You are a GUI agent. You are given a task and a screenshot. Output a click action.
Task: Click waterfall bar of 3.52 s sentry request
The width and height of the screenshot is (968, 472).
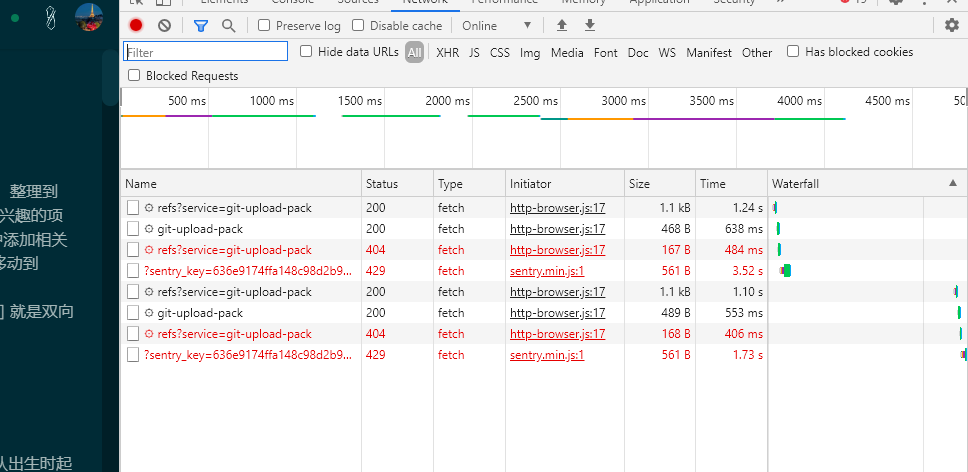pyautogui.click(x=785, y=271)
